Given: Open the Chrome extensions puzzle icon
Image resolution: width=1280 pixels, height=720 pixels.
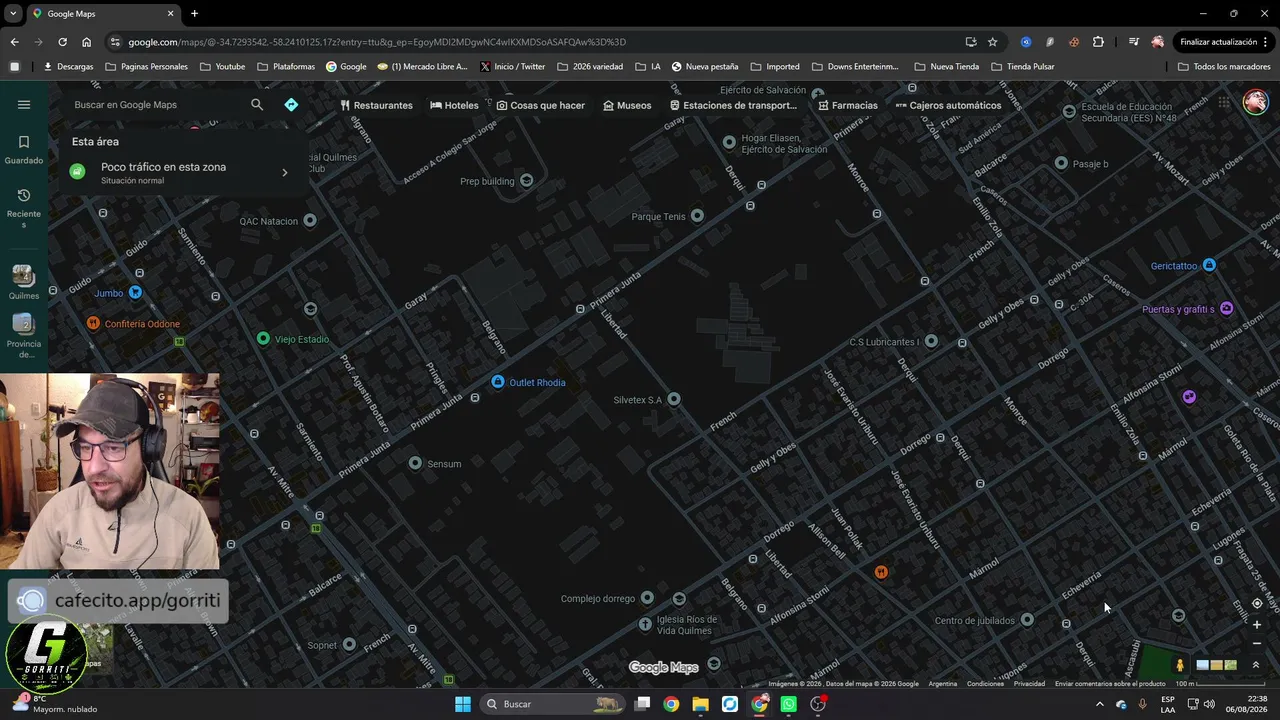Looking at the screenshot, I should coord(1098,42).
